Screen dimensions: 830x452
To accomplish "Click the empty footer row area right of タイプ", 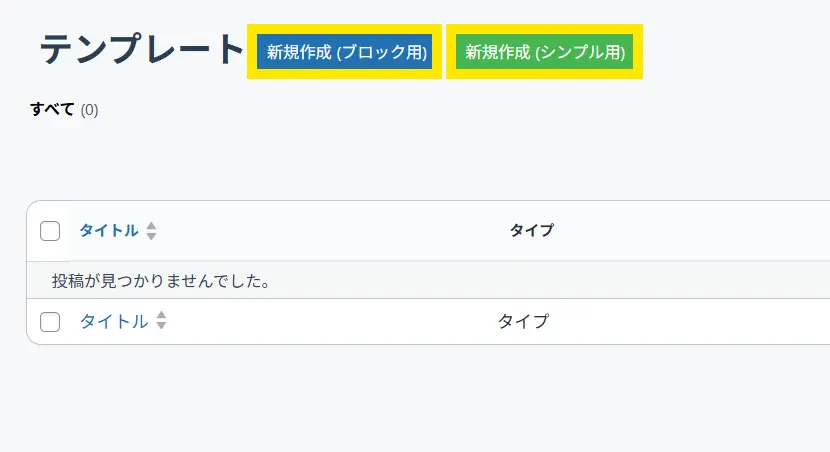I will pos(700,321).
